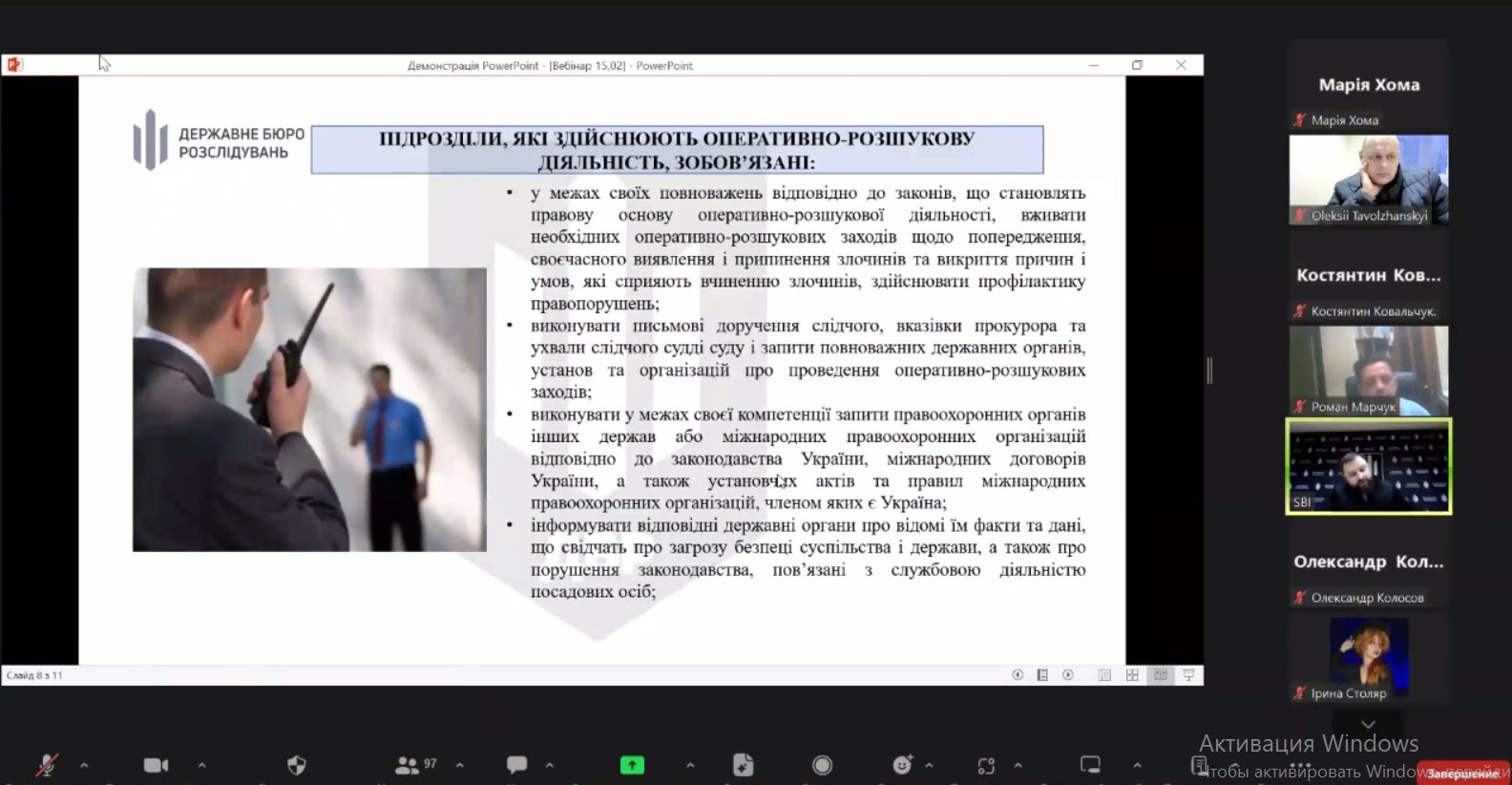
Task: Go to next slide in PowerPoint status bar
Action: click(1068, 675)
